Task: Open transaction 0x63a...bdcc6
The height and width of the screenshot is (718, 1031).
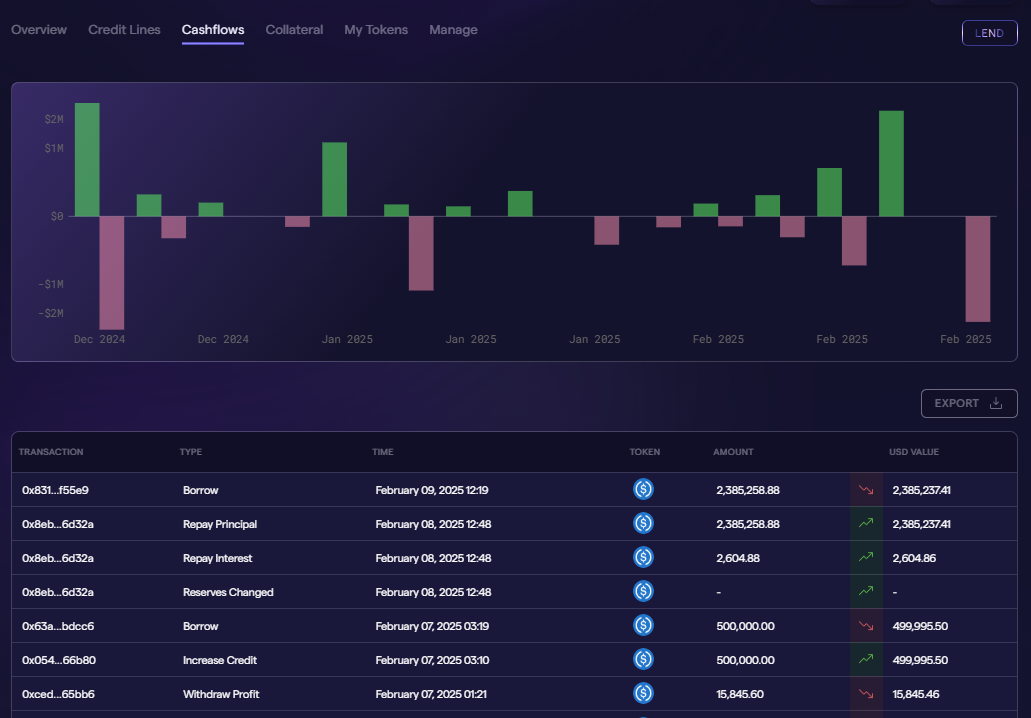Action: click(x=59, y=626)
